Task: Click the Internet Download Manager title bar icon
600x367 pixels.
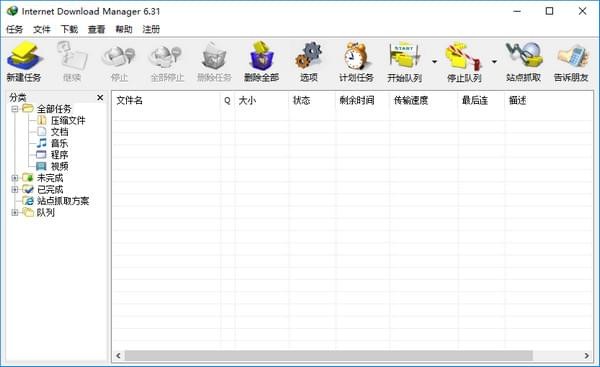Action: point(12,11)
